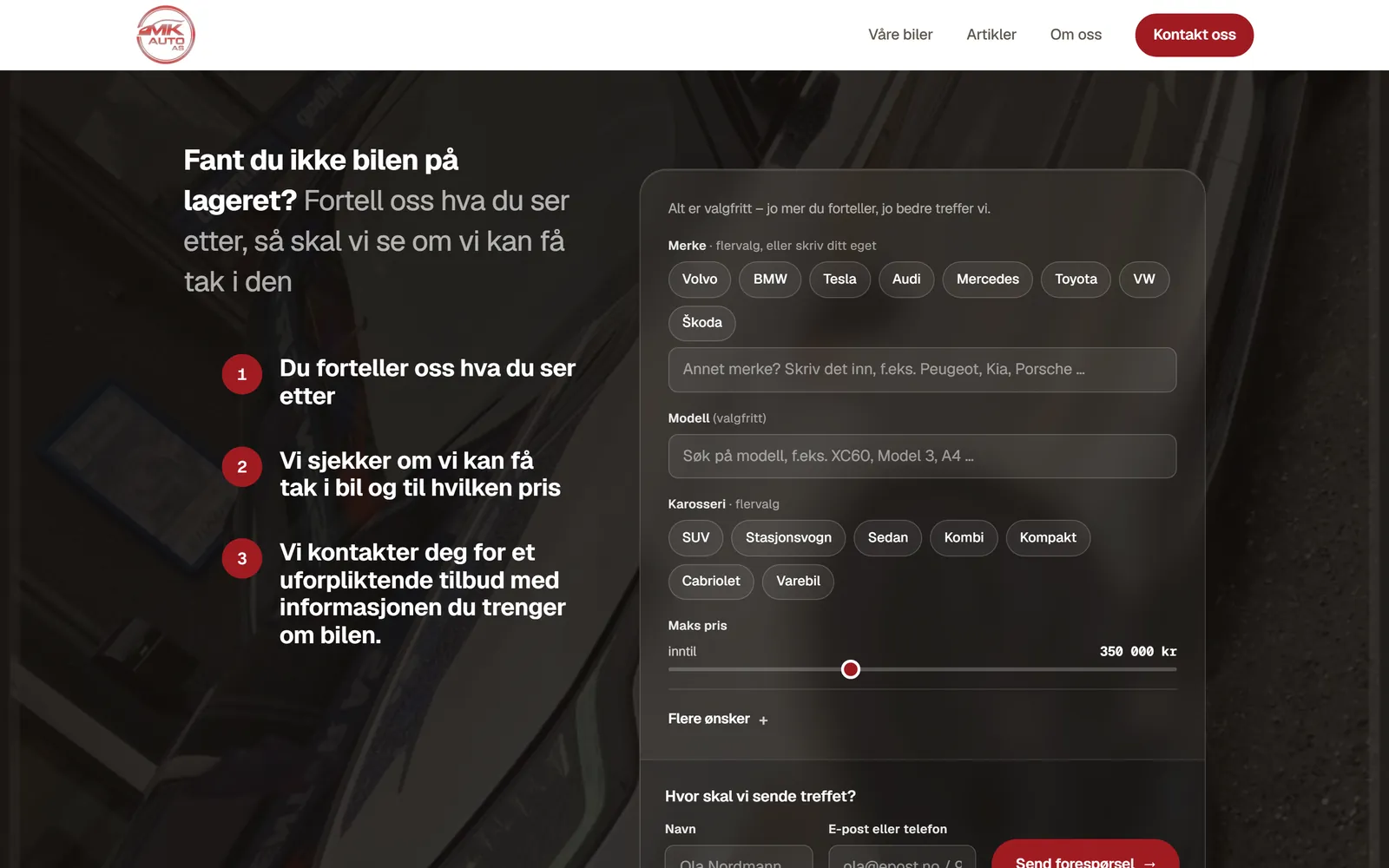The height and width of the screenshot is (868, 1389).
Task: Click 'Hvor skal vi sende treffet?' heading
Action: tap(760, 797)
